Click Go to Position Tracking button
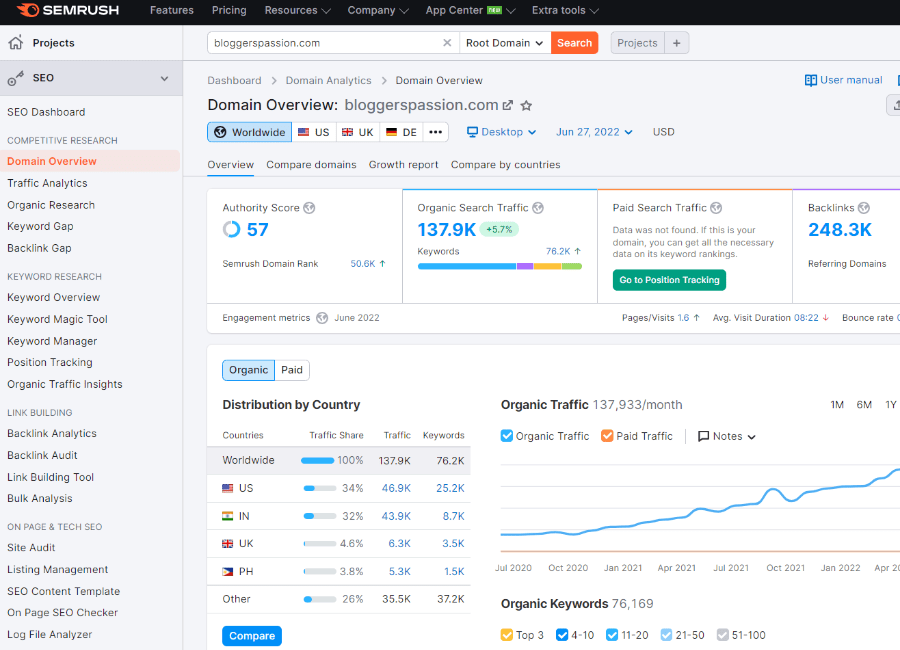Viewport: 900px width, 650px height. click(669, 280)
